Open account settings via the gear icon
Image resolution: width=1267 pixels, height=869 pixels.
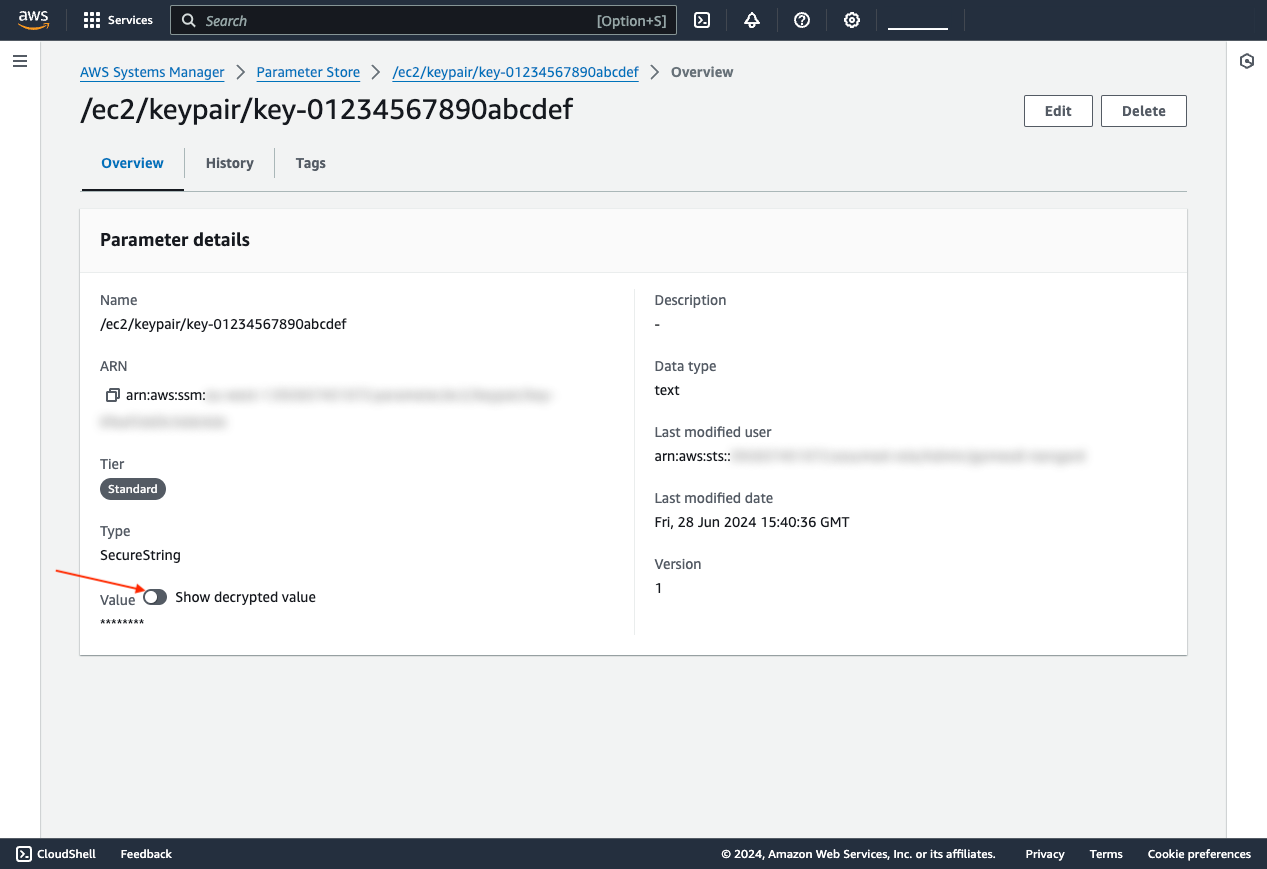851,20
